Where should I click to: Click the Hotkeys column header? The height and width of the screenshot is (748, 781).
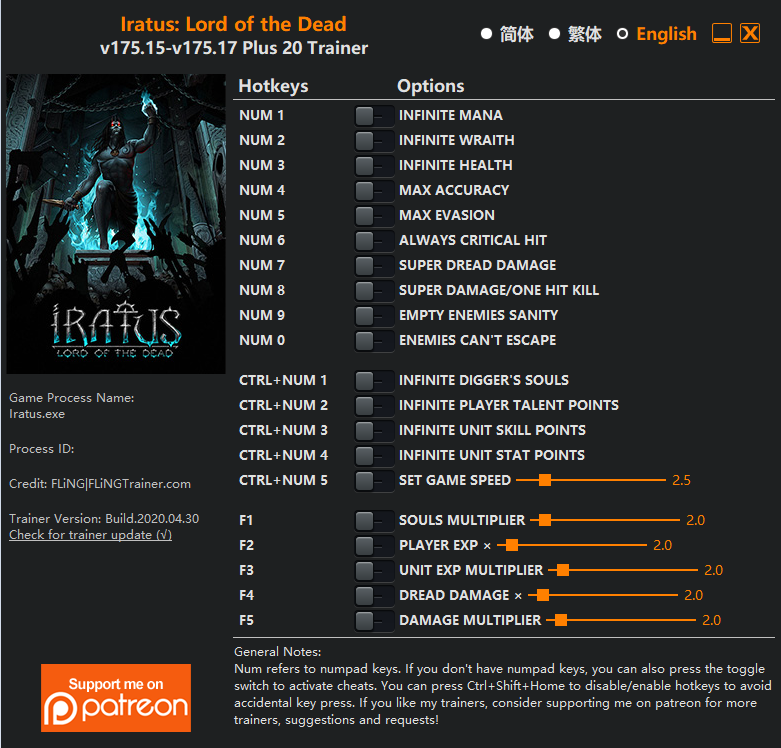pyautogui.click(x=273, y=86)
